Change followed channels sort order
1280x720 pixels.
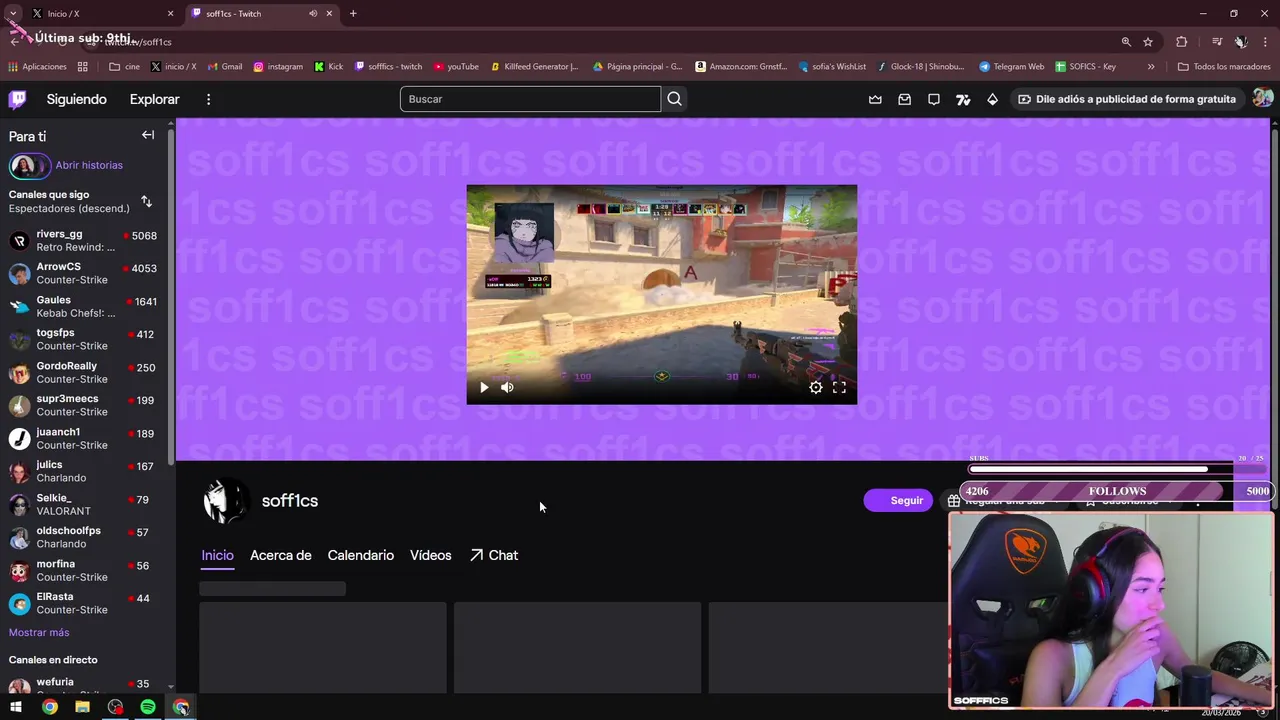point(146,201)
